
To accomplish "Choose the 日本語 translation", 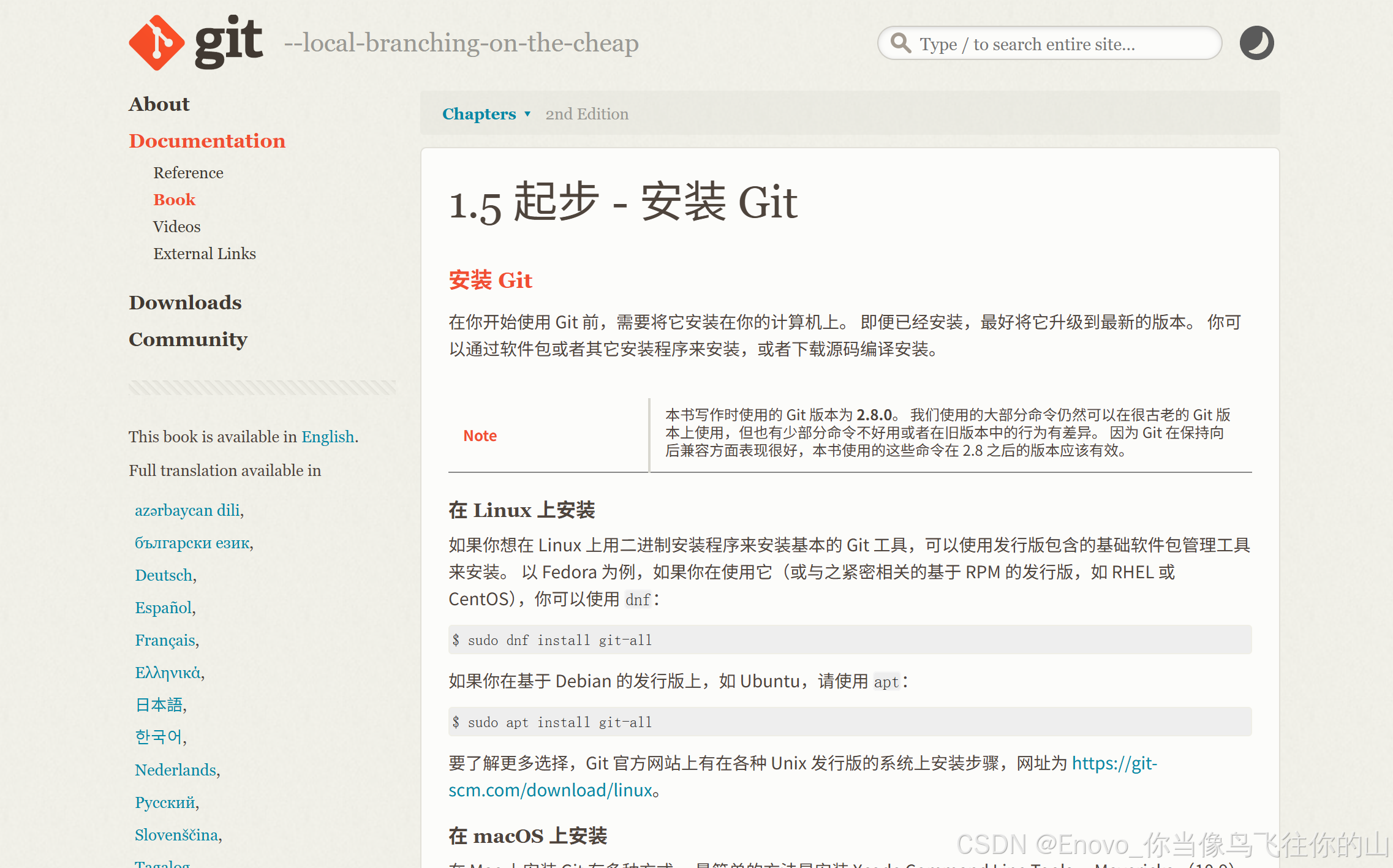I will (x=159, y=705).
